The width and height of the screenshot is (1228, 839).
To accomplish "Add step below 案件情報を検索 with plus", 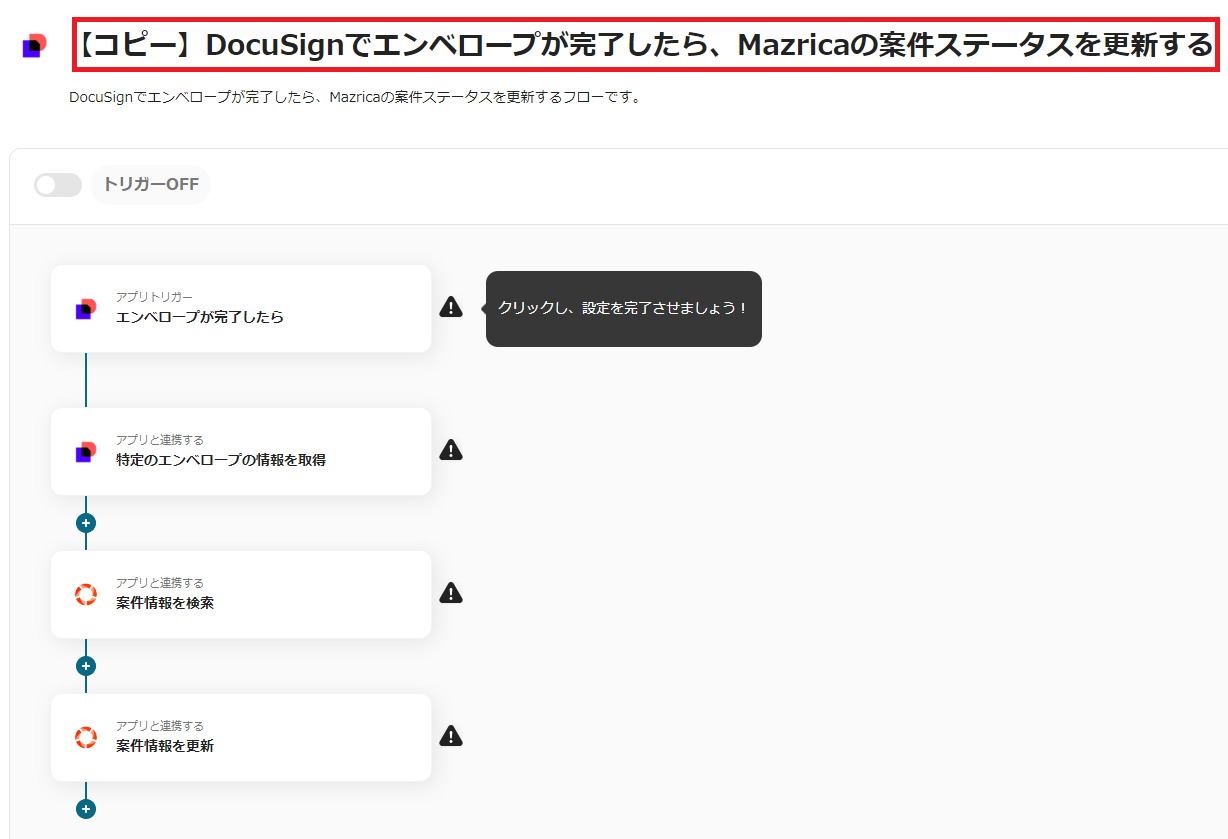I will pyautogui.click(x=86, y=666).
